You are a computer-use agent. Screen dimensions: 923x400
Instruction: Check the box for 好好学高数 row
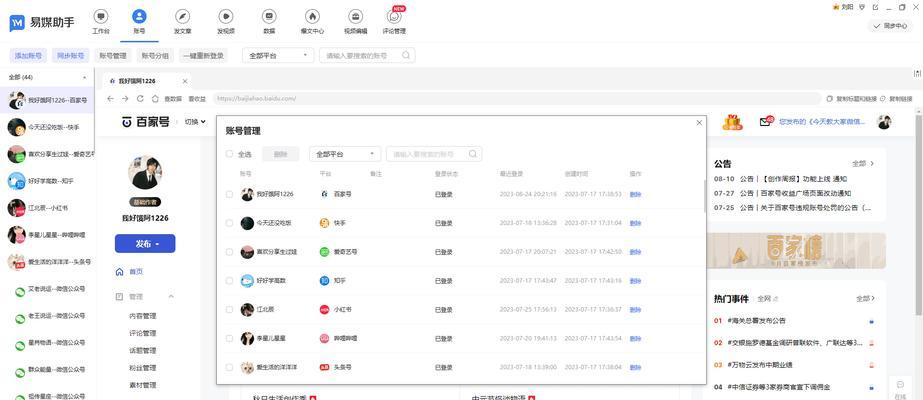click(x=230, y=281)
